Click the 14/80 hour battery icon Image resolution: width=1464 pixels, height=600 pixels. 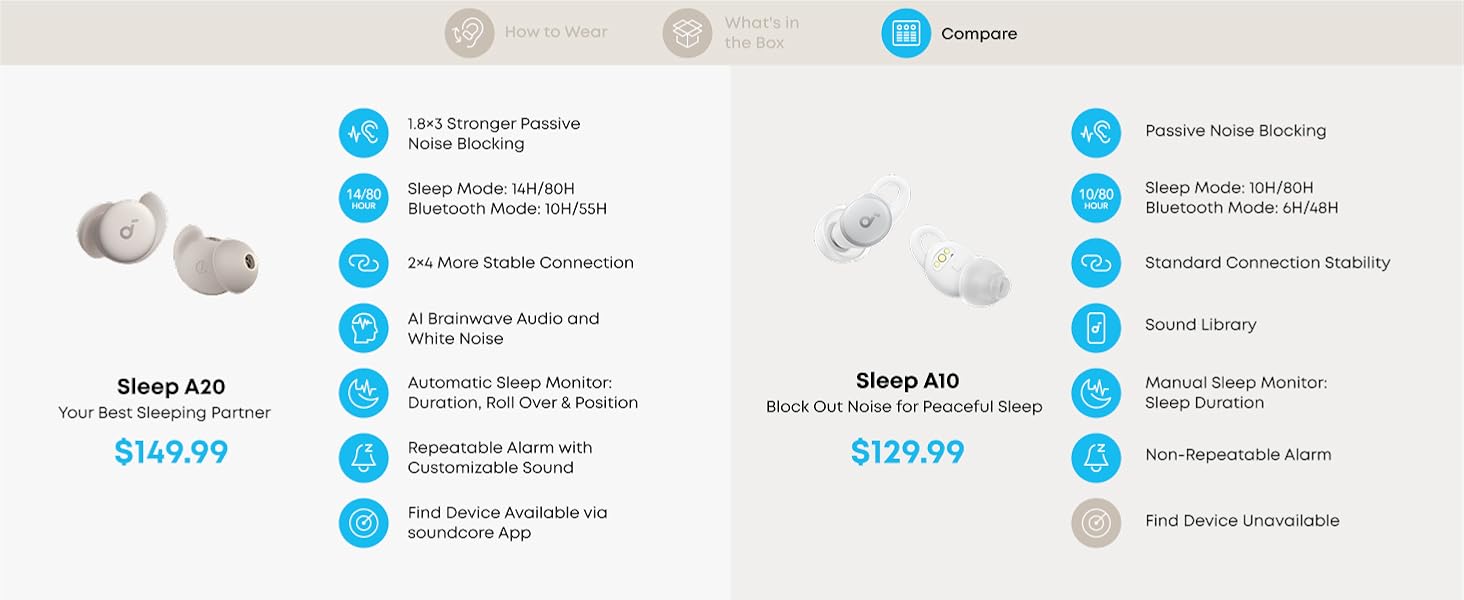click(363, 198)
